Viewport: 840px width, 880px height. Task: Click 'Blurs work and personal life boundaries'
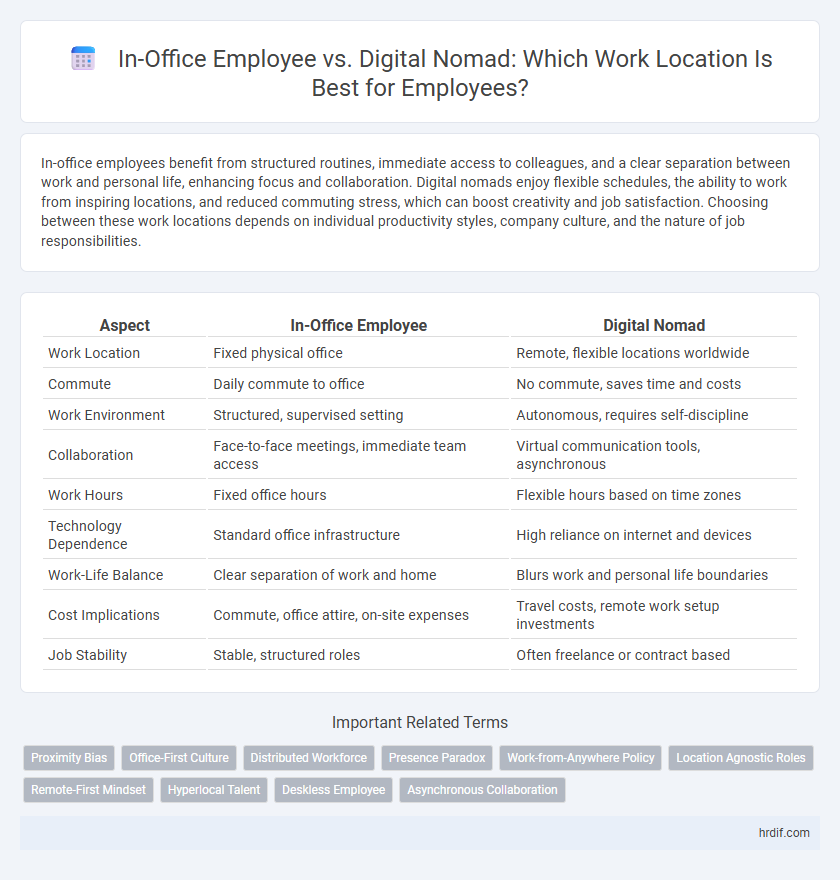[x=642, y=575]
